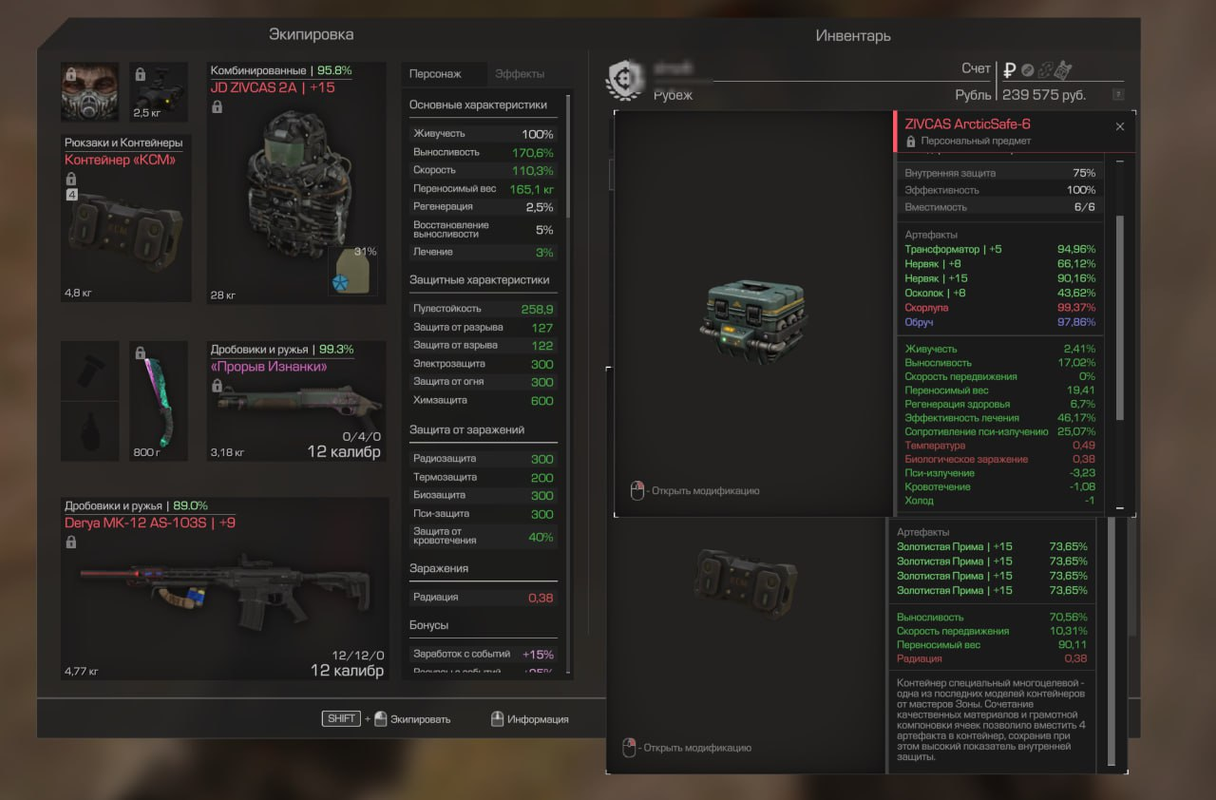Click the small help question-mark icon near balance

click(1118, 95)
